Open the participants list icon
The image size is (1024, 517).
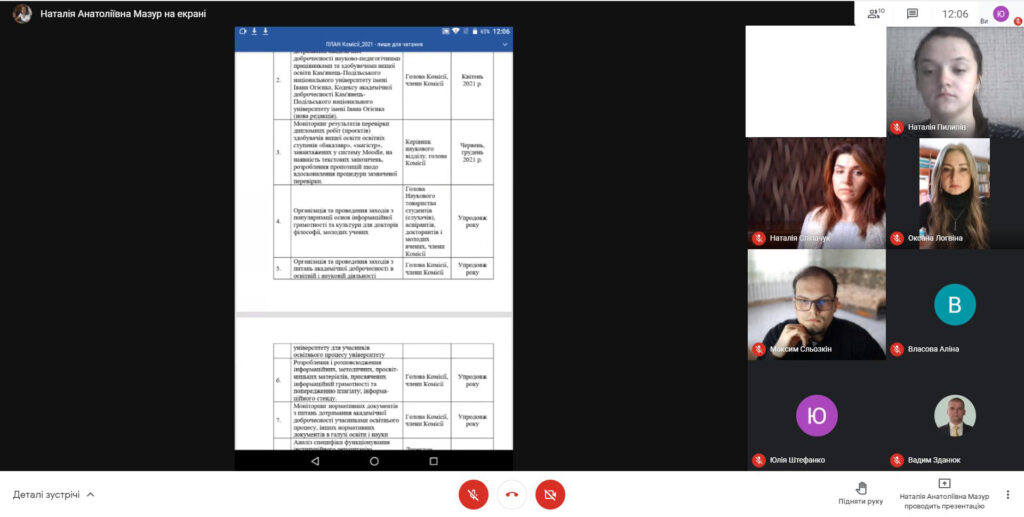pos(875,14)
